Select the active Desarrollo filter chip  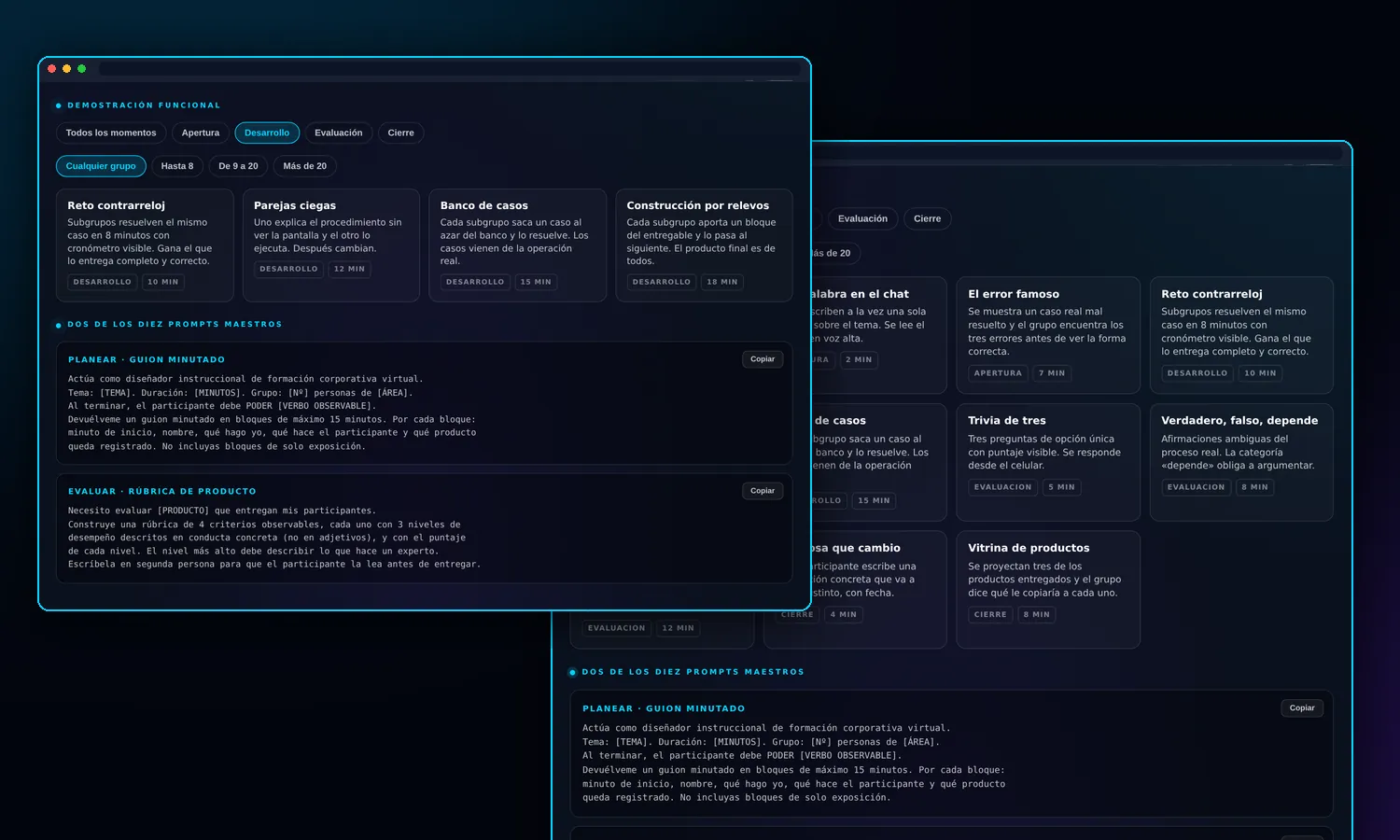click(267, 133)
